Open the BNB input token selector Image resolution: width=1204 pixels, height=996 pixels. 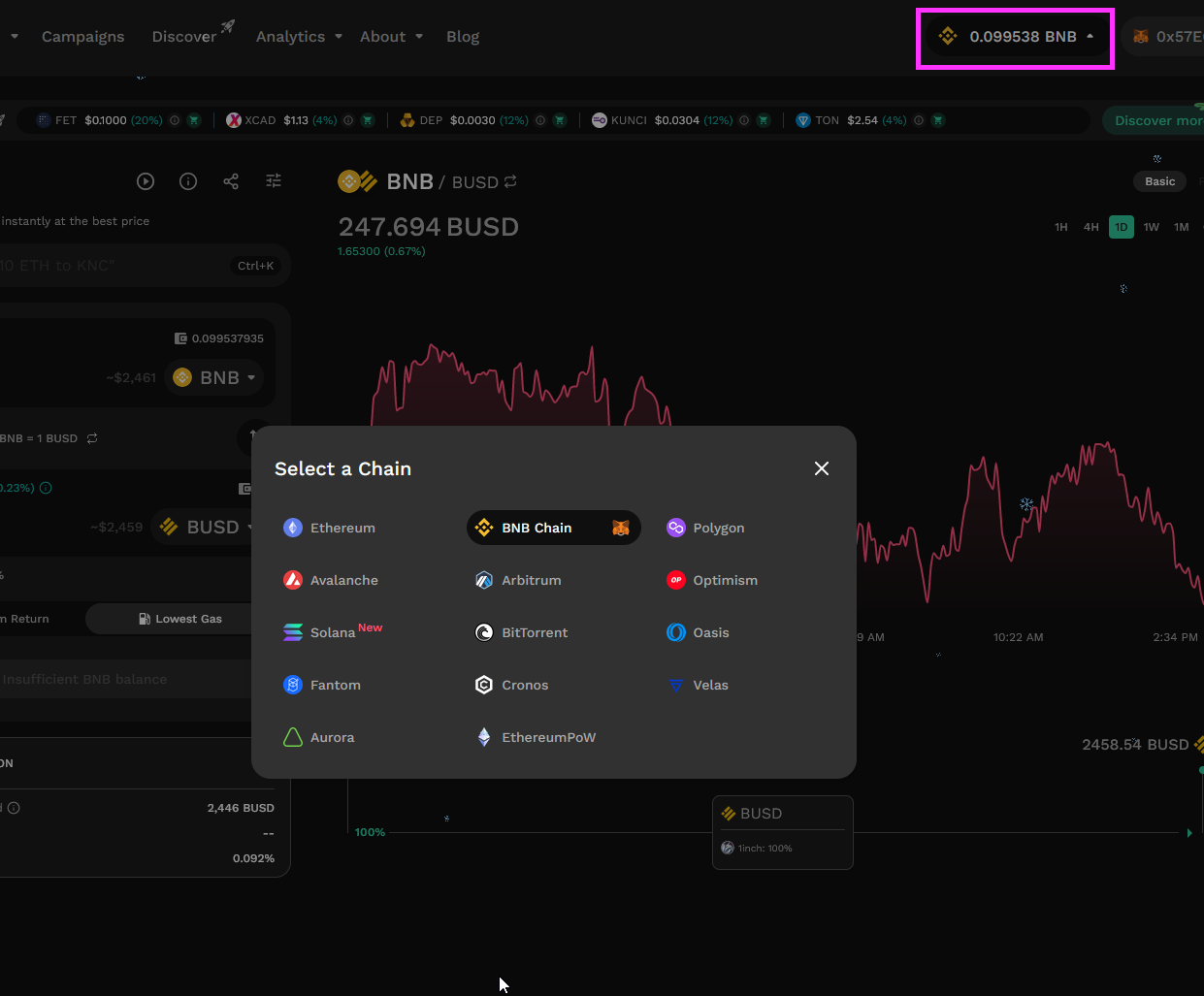[213, 377]
